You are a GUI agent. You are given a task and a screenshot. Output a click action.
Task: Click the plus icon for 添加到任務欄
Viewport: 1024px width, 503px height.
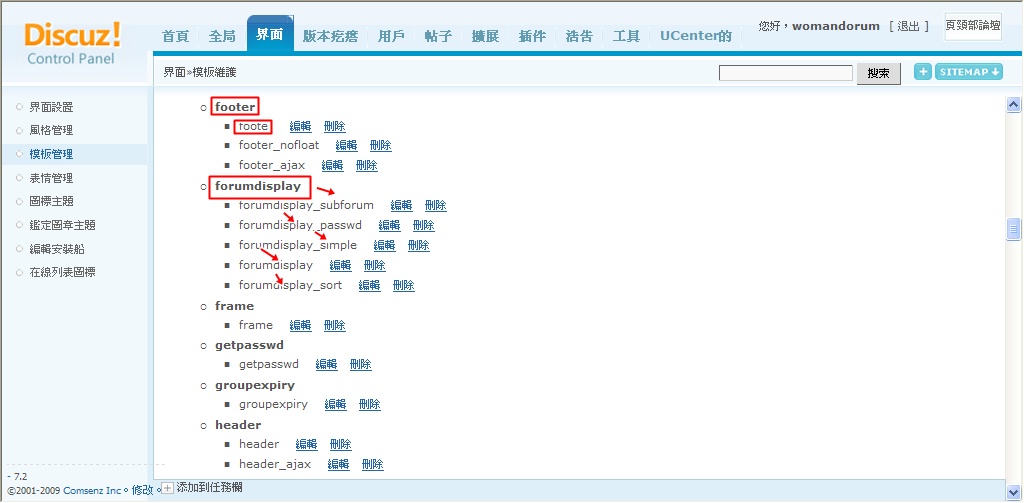(168, 488)
